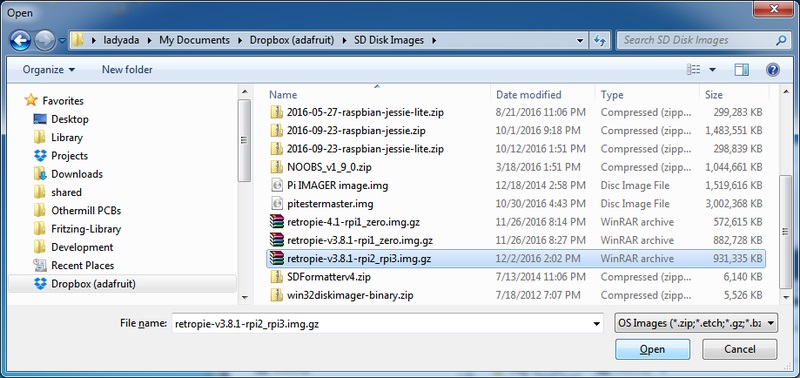800x378 pixels.
Task: Sort by the Size column header
Action: 734,94
